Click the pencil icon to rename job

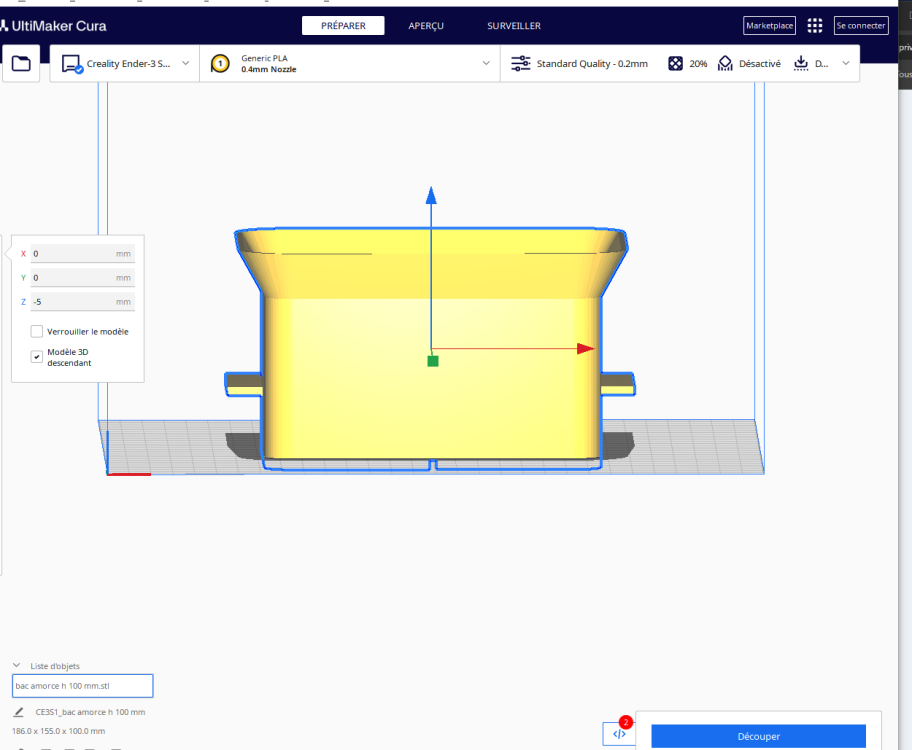pos(19,712)
